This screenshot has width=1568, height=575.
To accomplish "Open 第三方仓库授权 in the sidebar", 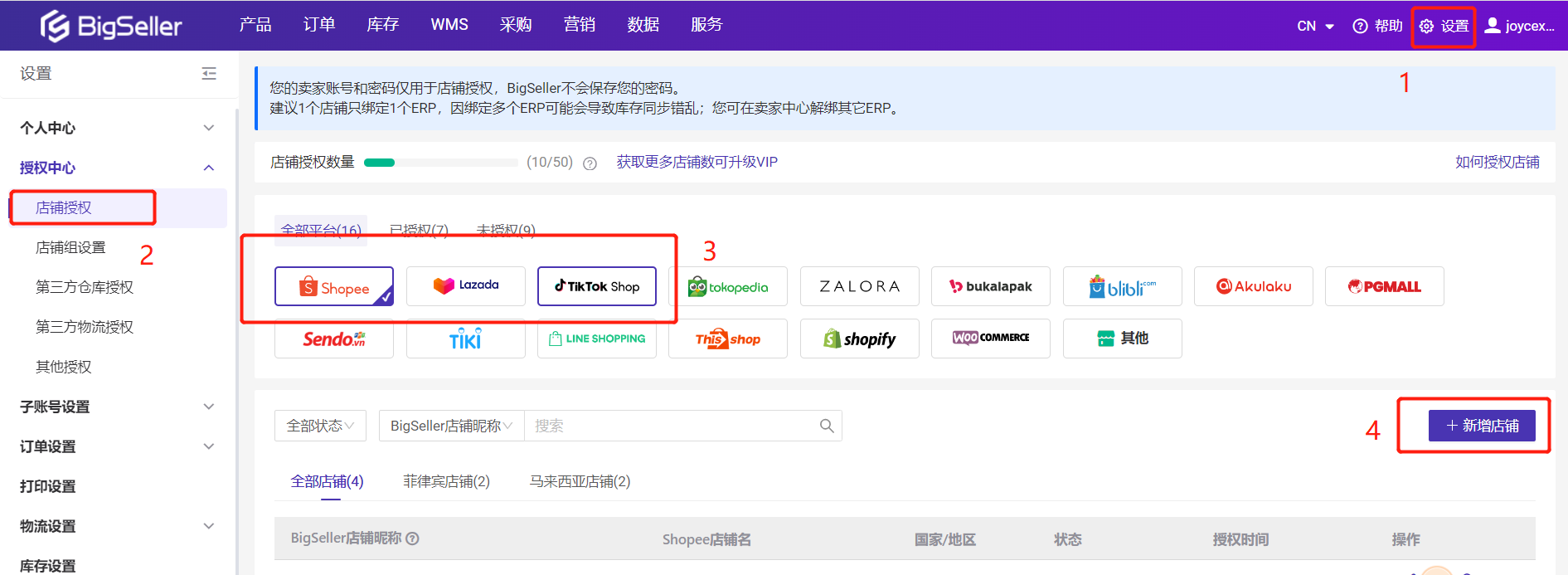I will click(85, 287).
